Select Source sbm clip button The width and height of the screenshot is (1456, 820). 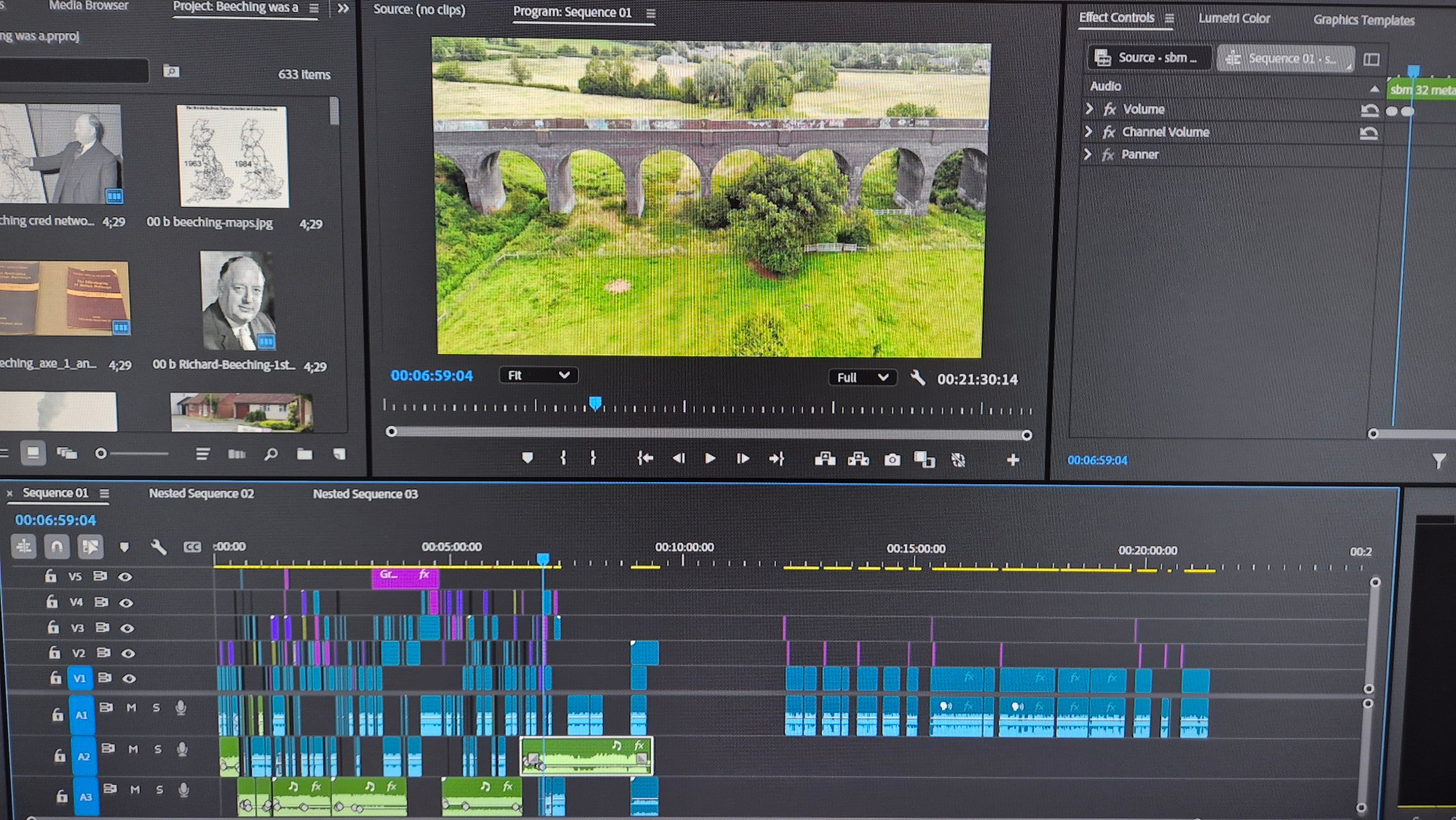tap(1150, 58)
